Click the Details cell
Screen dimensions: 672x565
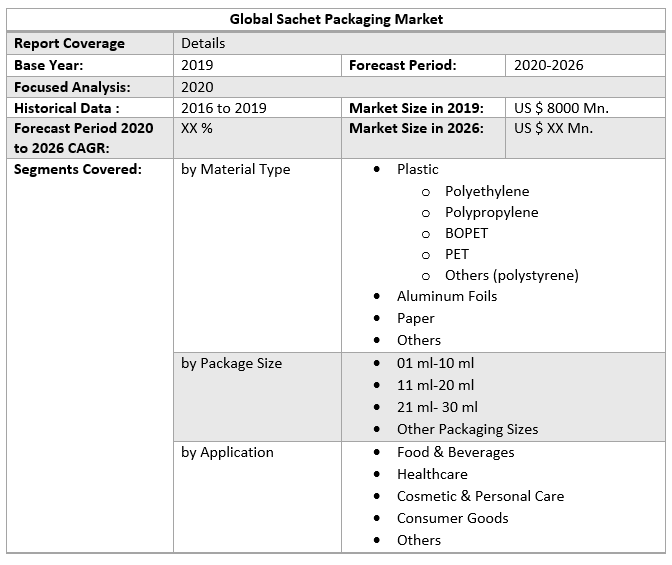pyautogui.click(x=203, y=43)
